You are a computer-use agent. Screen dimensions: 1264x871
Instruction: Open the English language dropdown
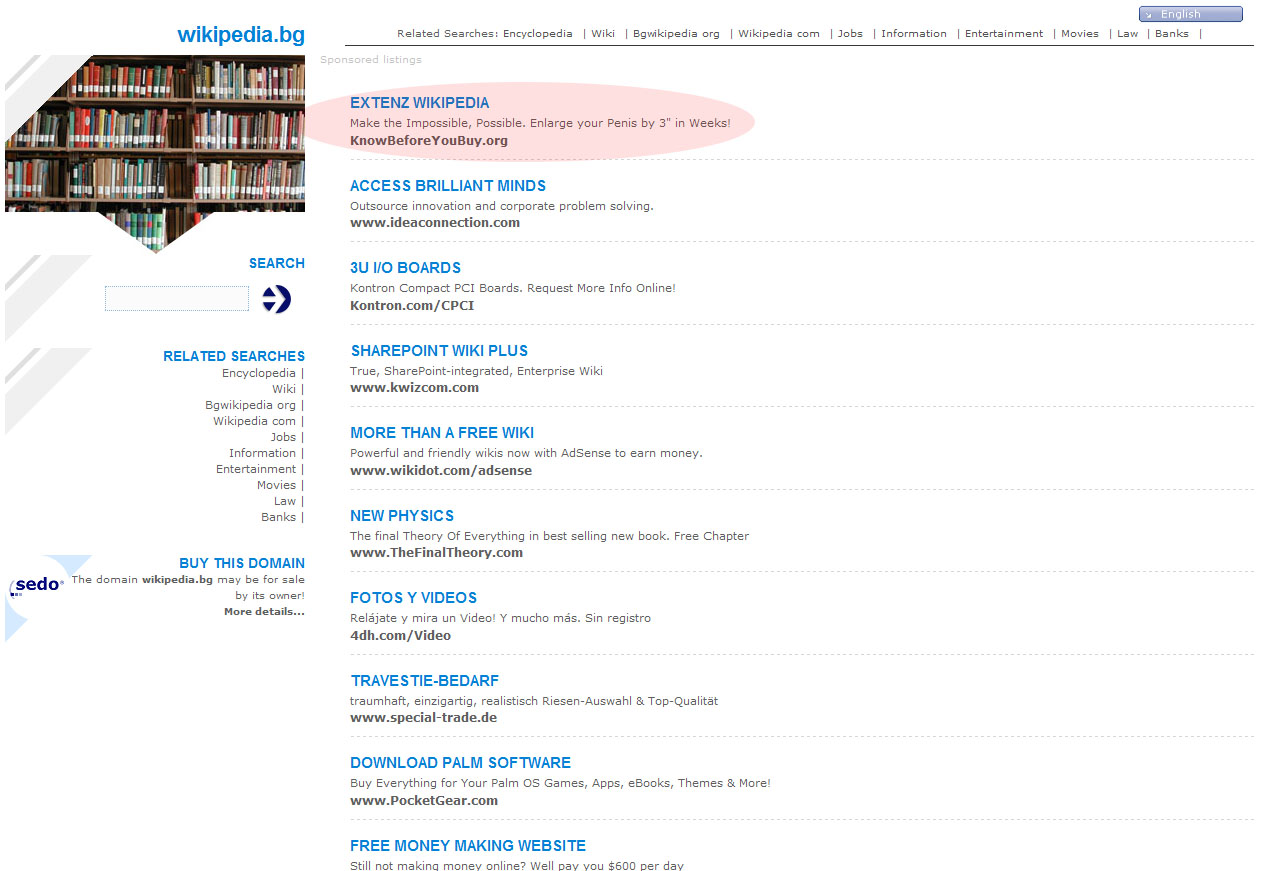point(1190,14)
